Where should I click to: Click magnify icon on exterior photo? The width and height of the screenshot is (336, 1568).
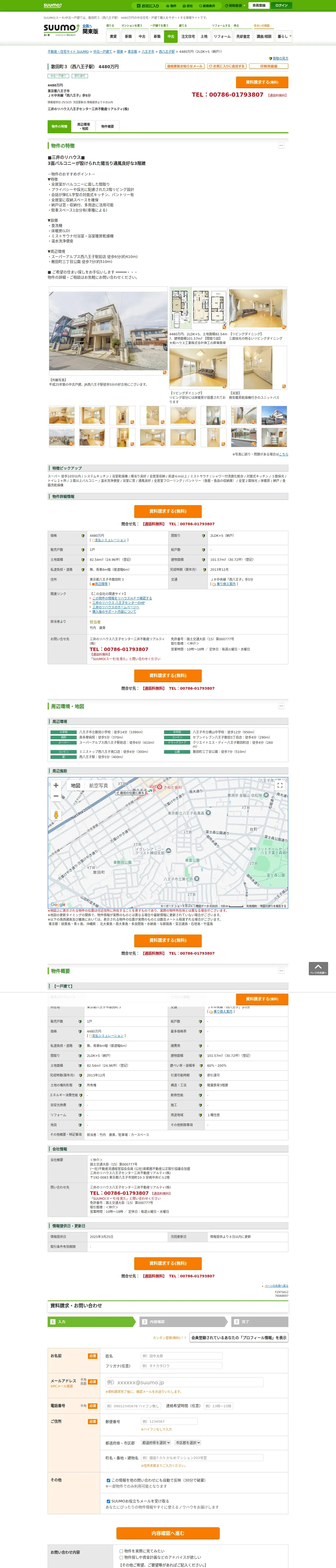coord(164,372)
